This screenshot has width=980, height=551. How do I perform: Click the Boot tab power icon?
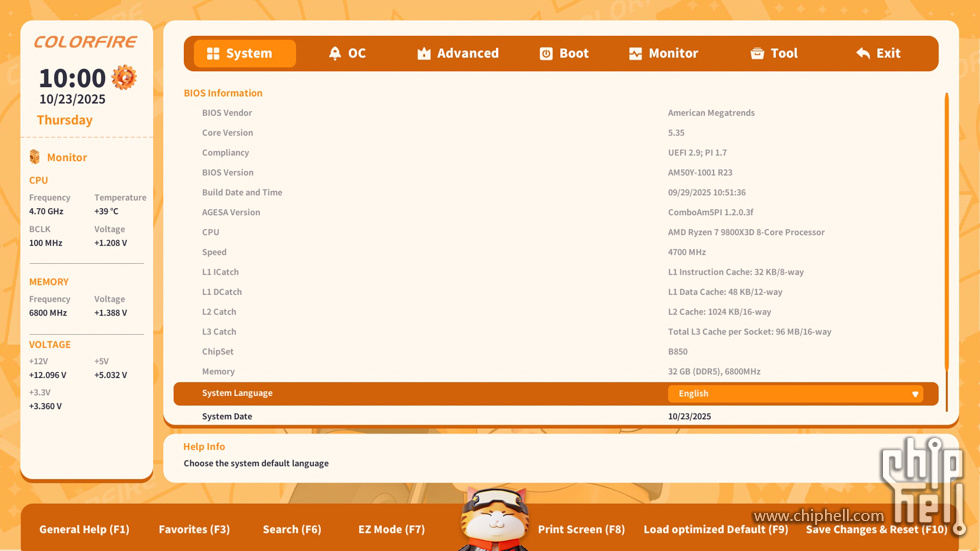click(546, 54)
